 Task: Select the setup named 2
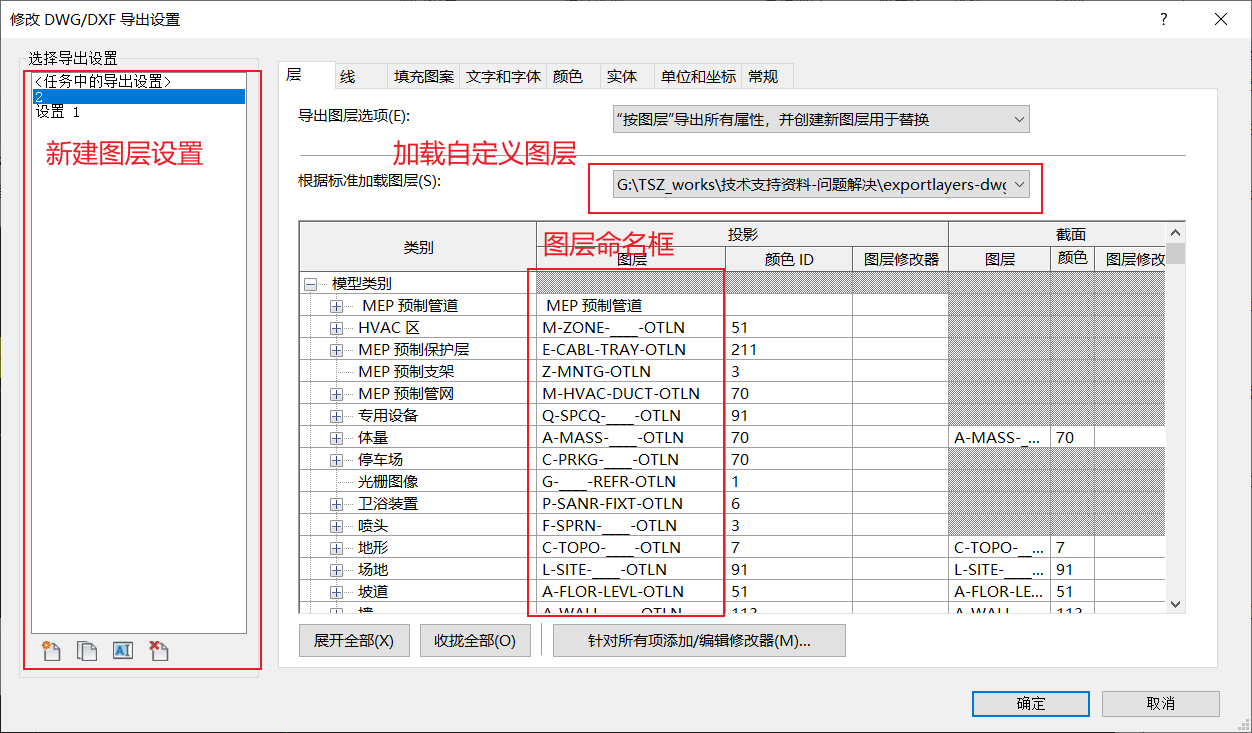point(139,97)
